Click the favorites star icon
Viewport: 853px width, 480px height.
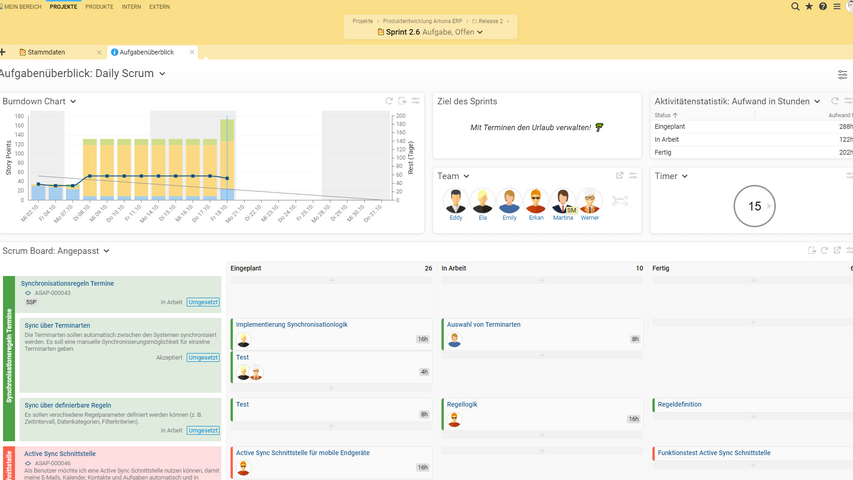[x=809, y=7]
